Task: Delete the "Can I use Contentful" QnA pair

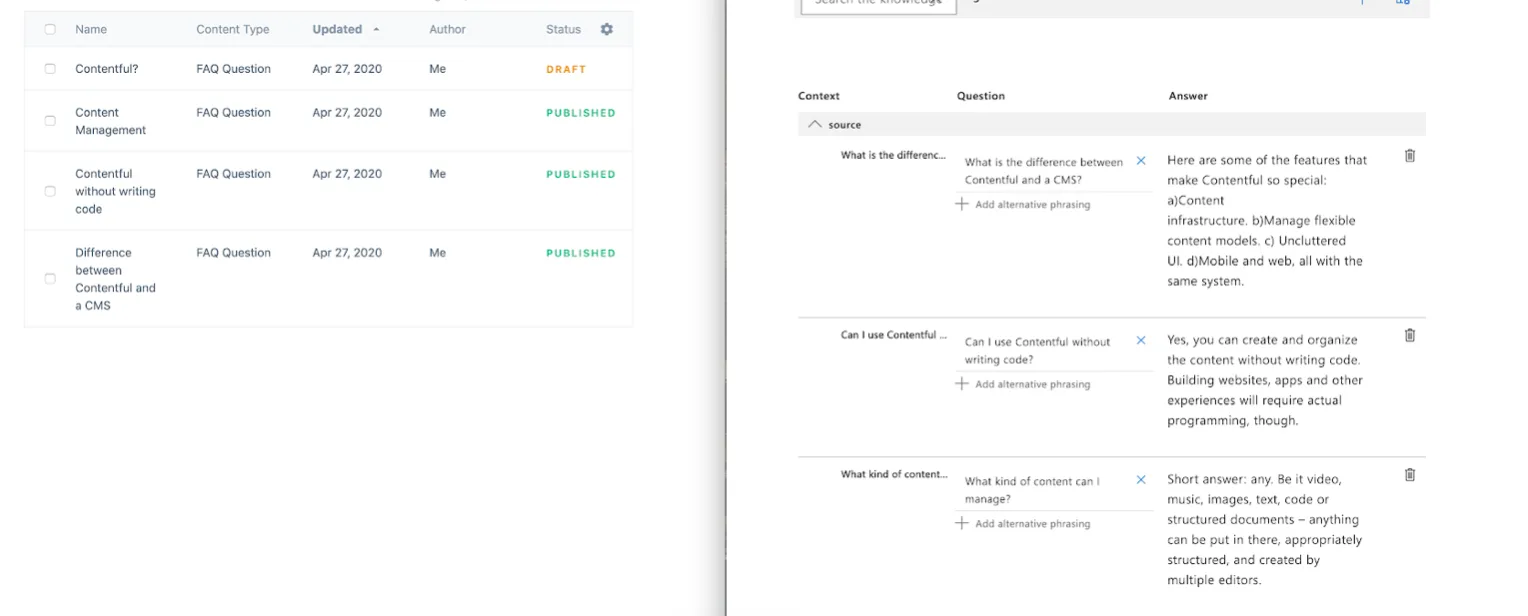Action: (x=1409, y=335)
